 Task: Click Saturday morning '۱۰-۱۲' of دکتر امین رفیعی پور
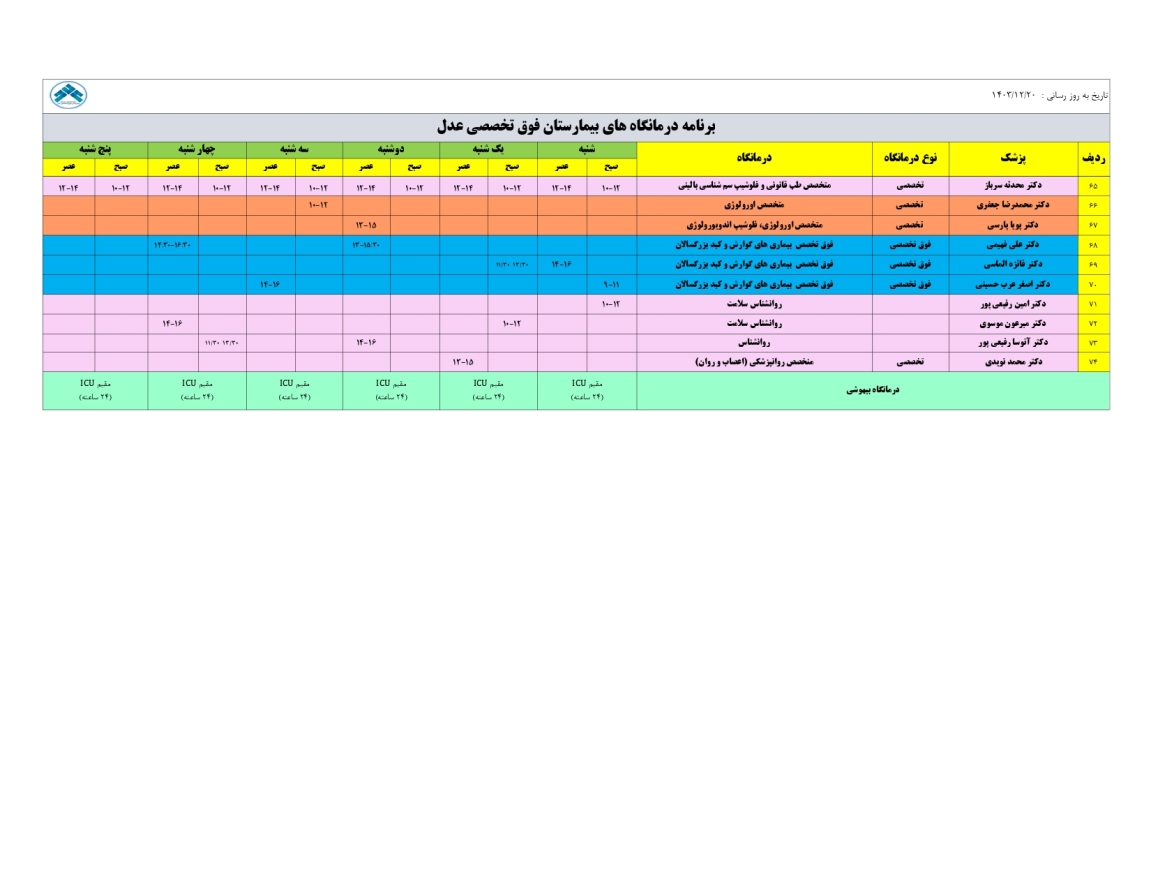[611, 304]
